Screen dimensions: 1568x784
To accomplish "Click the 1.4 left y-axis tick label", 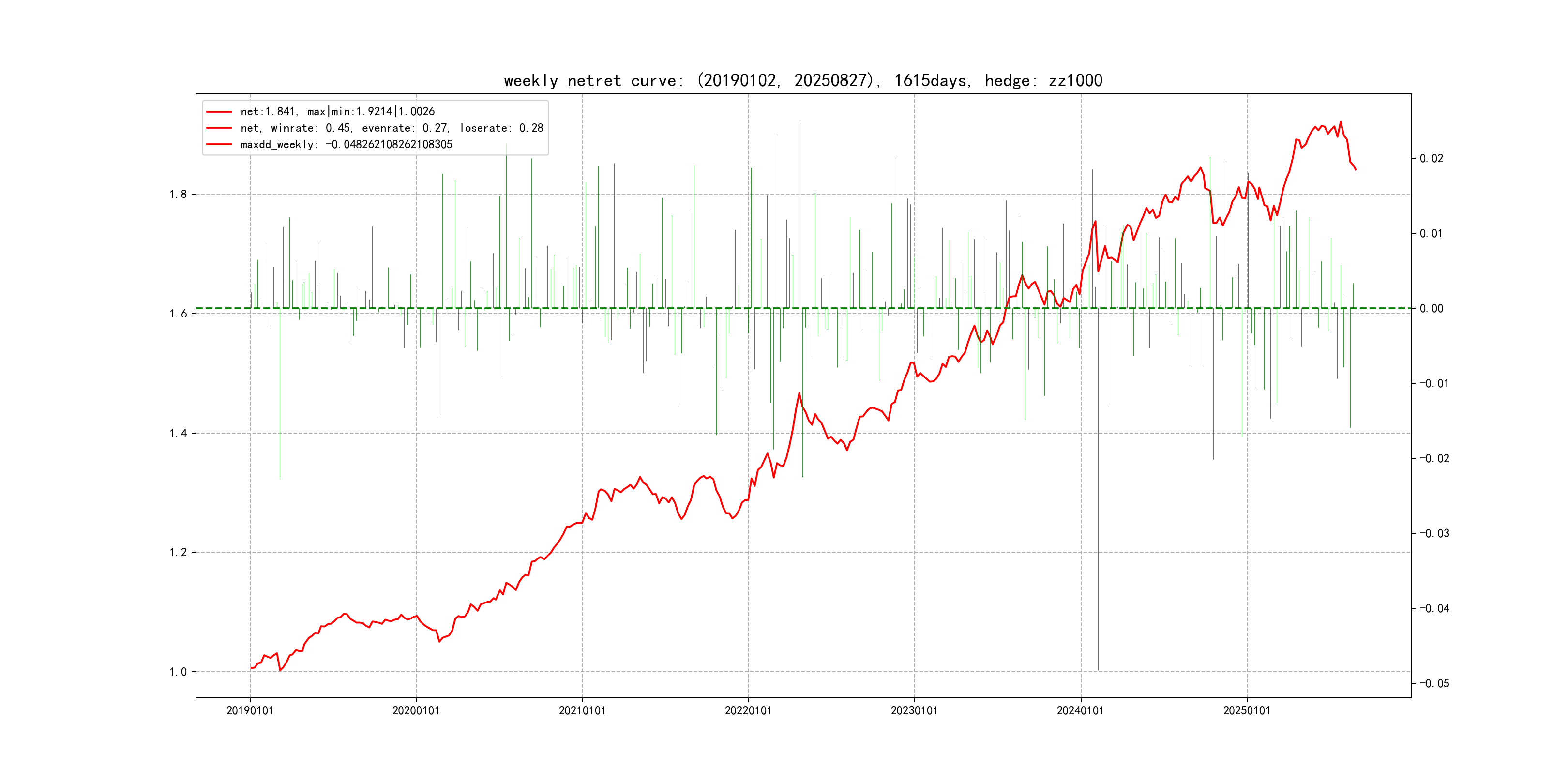I will pos(179,434).
